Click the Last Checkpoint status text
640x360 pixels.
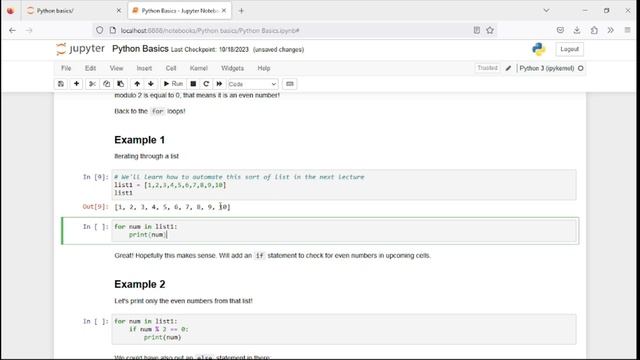[x=209, y=49]
